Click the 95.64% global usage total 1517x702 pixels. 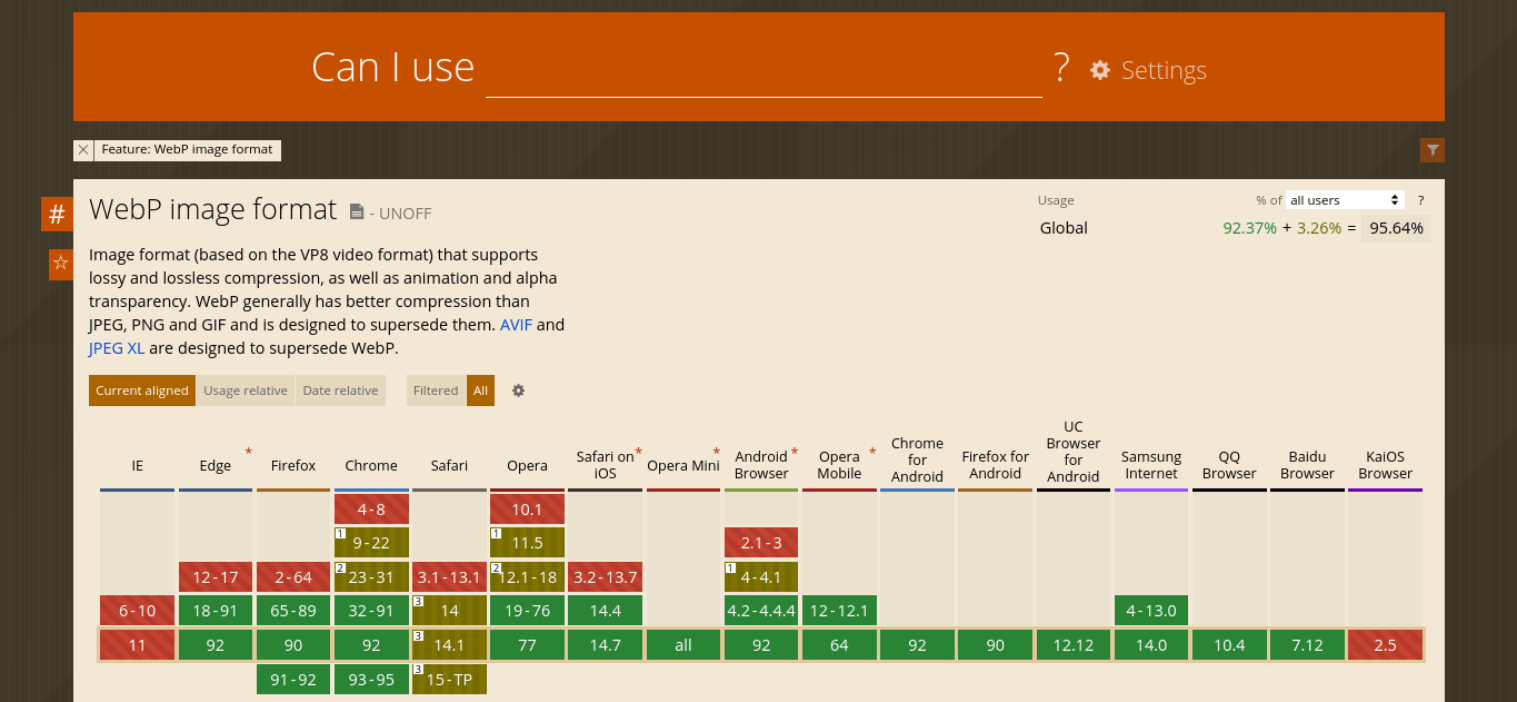pyautogui.click(x=1396, y=228)
